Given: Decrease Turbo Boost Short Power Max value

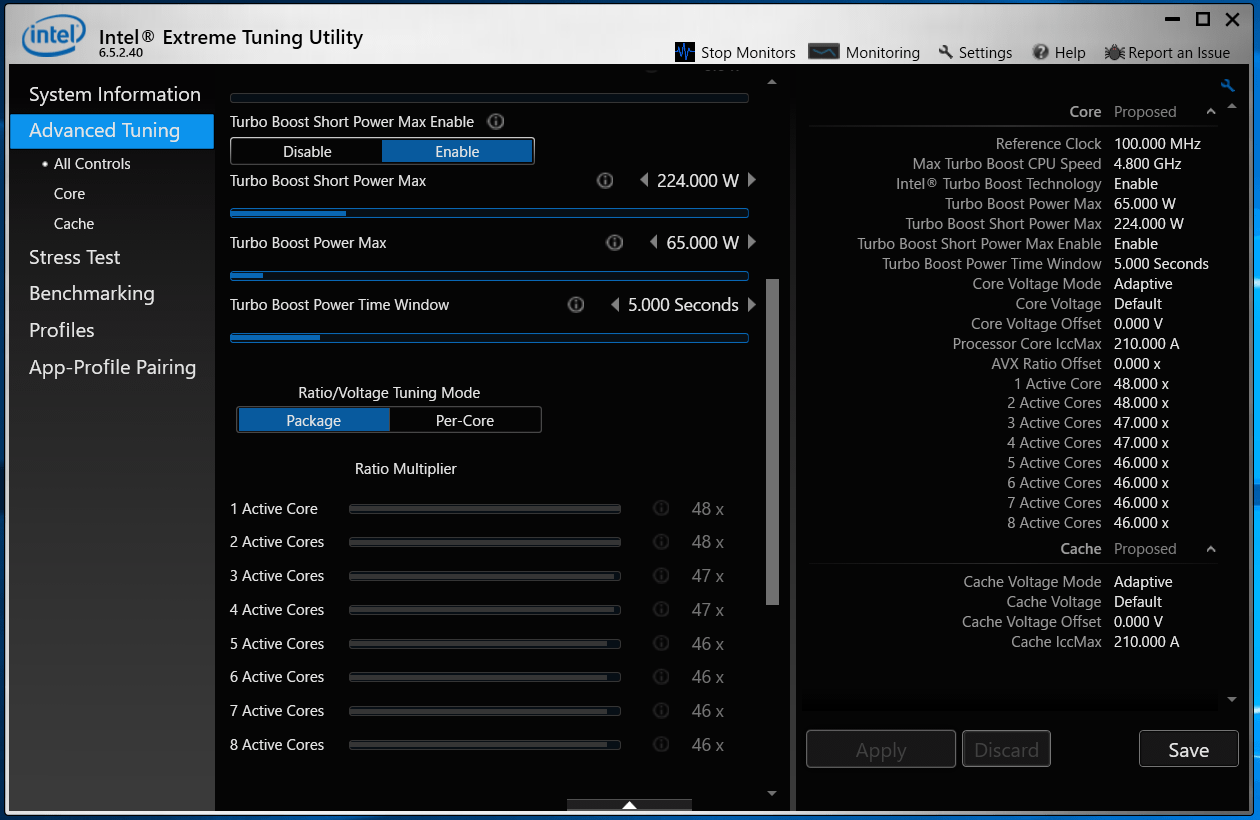Looking at the screenshot, I should [x=644, y=181].
